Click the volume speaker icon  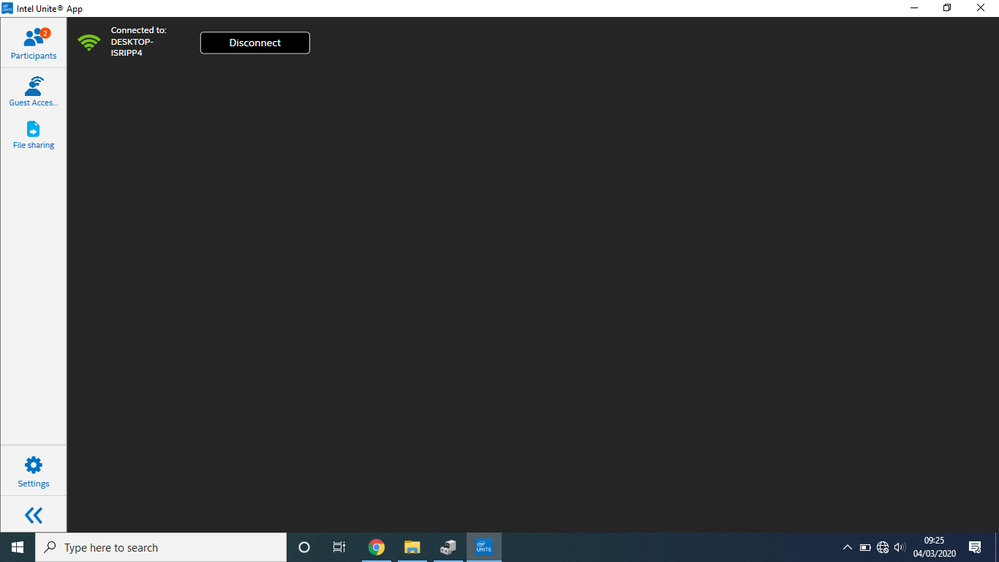[900, 547]
